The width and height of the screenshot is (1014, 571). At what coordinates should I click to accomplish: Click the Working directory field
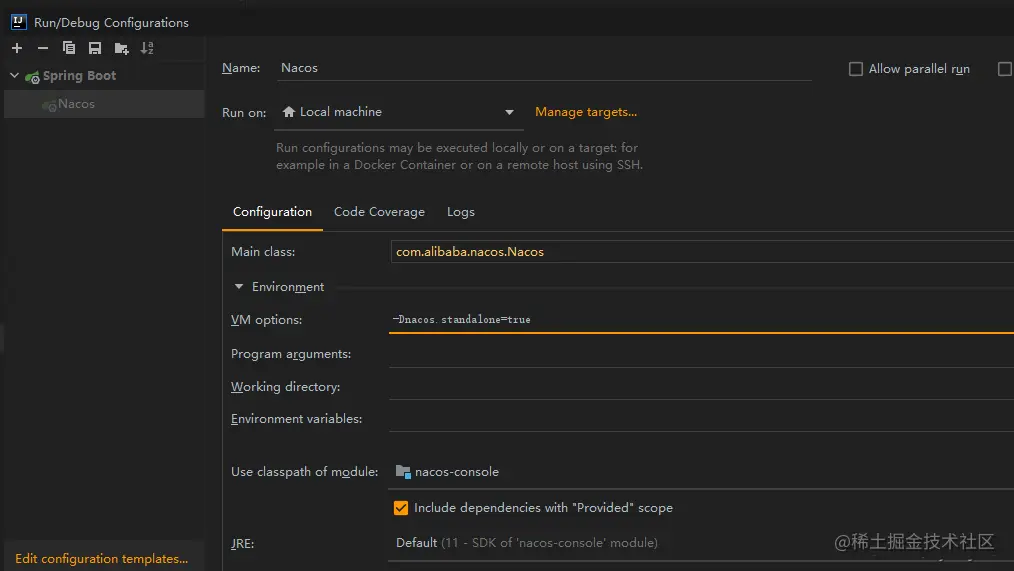pos(702,387)
